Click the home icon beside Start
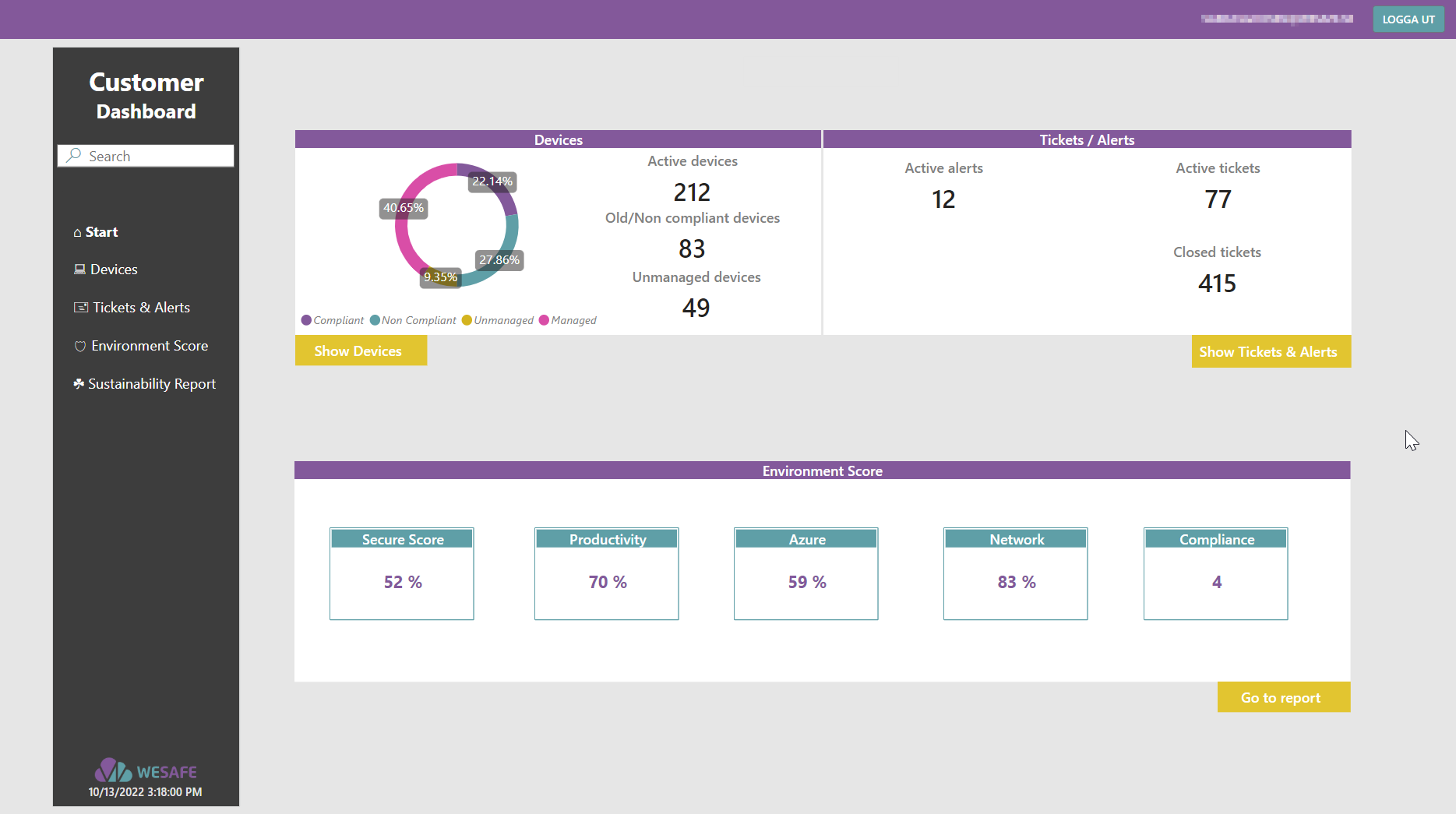This screenshot has height=814, width=1456. (x=77, y=233)
